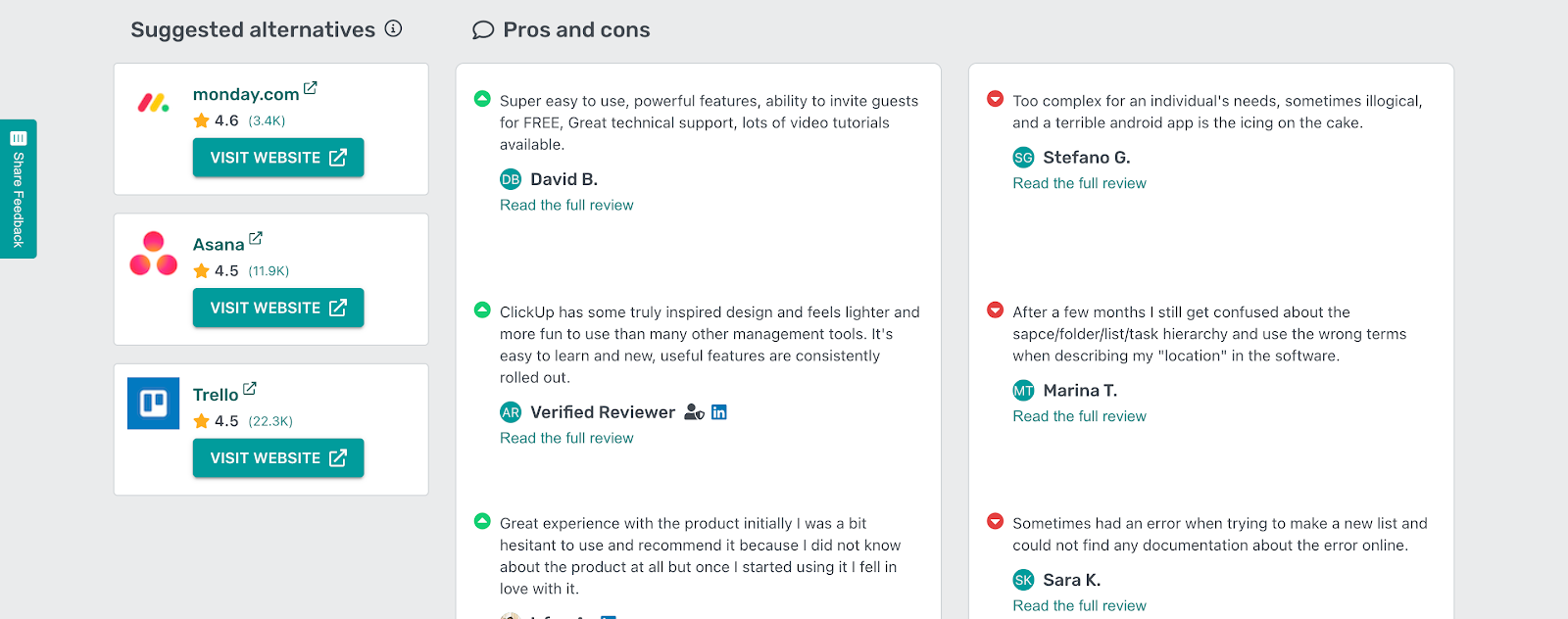Read the Verified Reviewer's full review
Viewport: 1568px width, 619px height.
[x=566, y=438]
